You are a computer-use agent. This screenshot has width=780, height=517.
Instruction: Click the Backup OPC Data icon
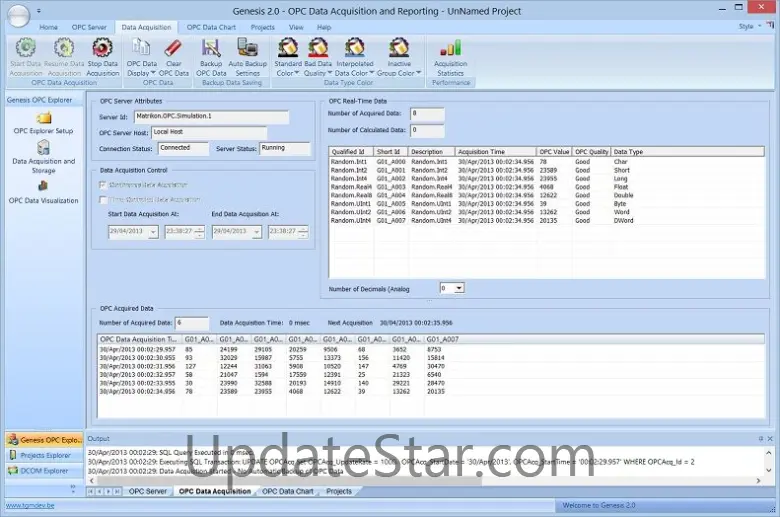click(x=211, y=48)
